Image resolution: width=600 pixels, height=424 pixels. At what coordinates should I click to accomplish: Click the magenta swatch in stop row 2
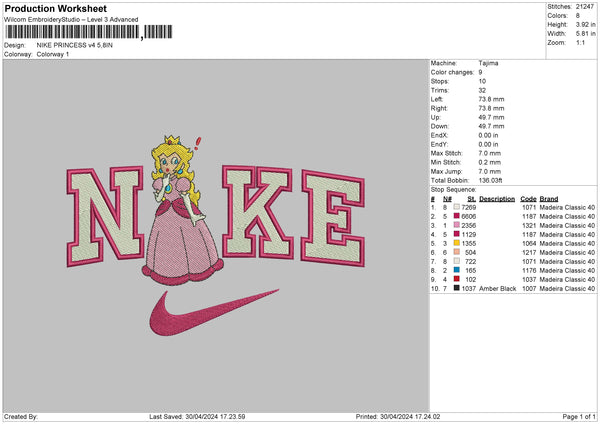coord(457,216)
